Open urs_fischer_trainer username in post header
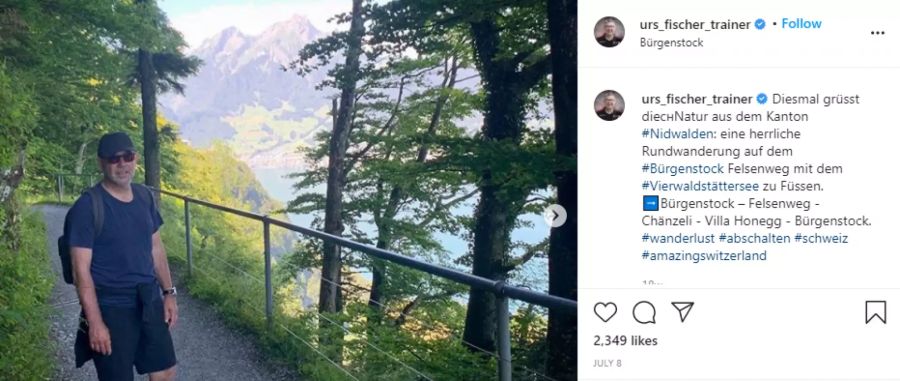The image size is (900, 381). (x=695, y=25)
